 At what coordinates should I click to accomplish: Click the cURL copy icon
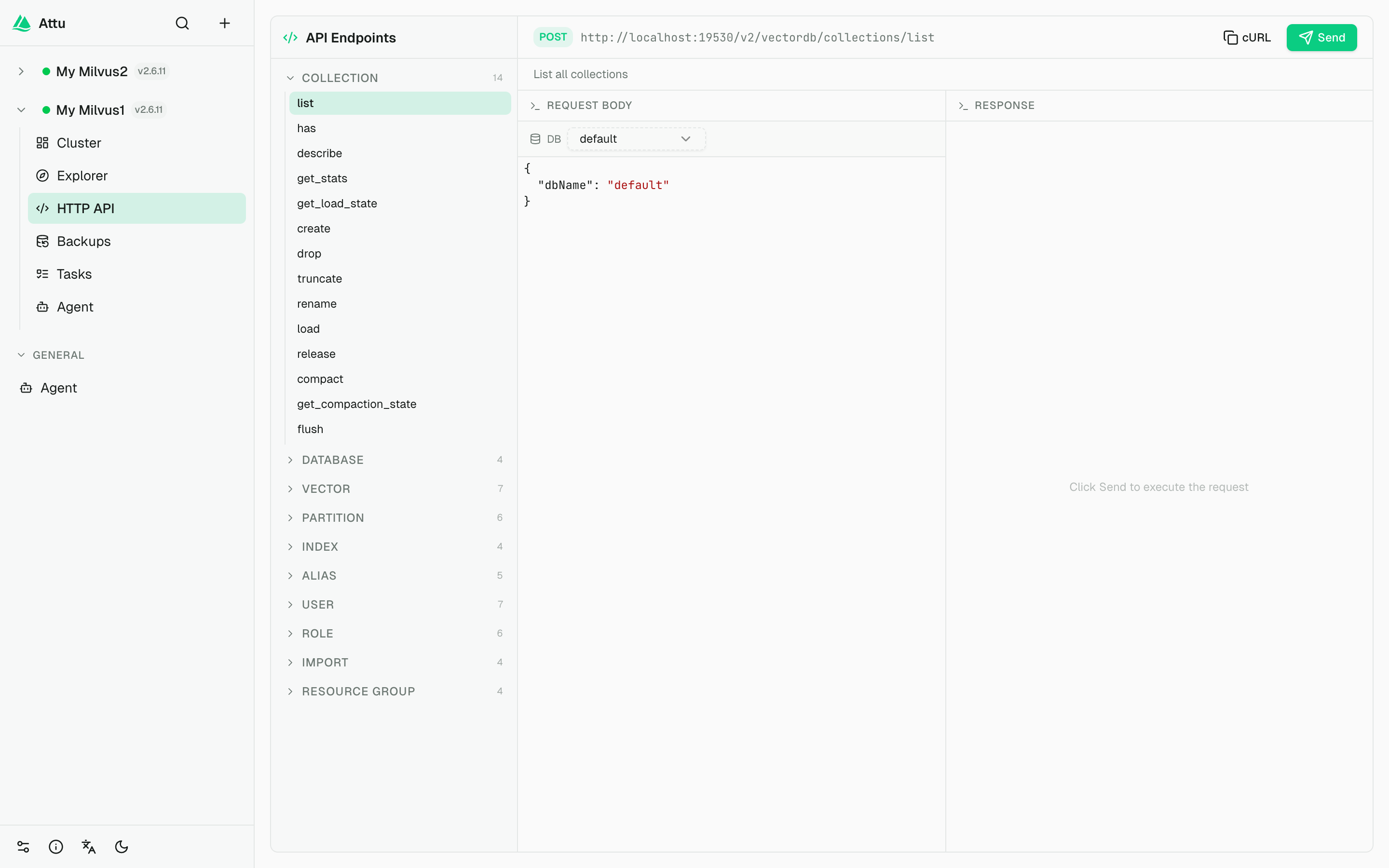coord(1230,37)
